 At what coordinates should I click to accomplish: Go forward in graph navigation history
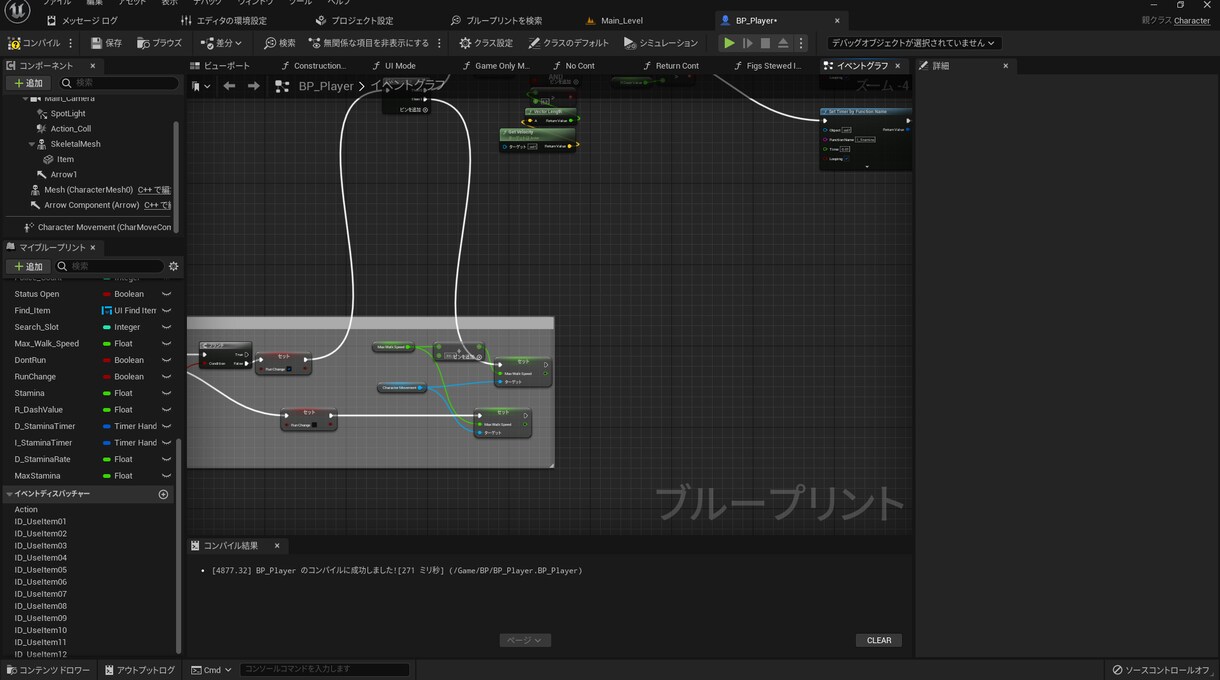253,86
